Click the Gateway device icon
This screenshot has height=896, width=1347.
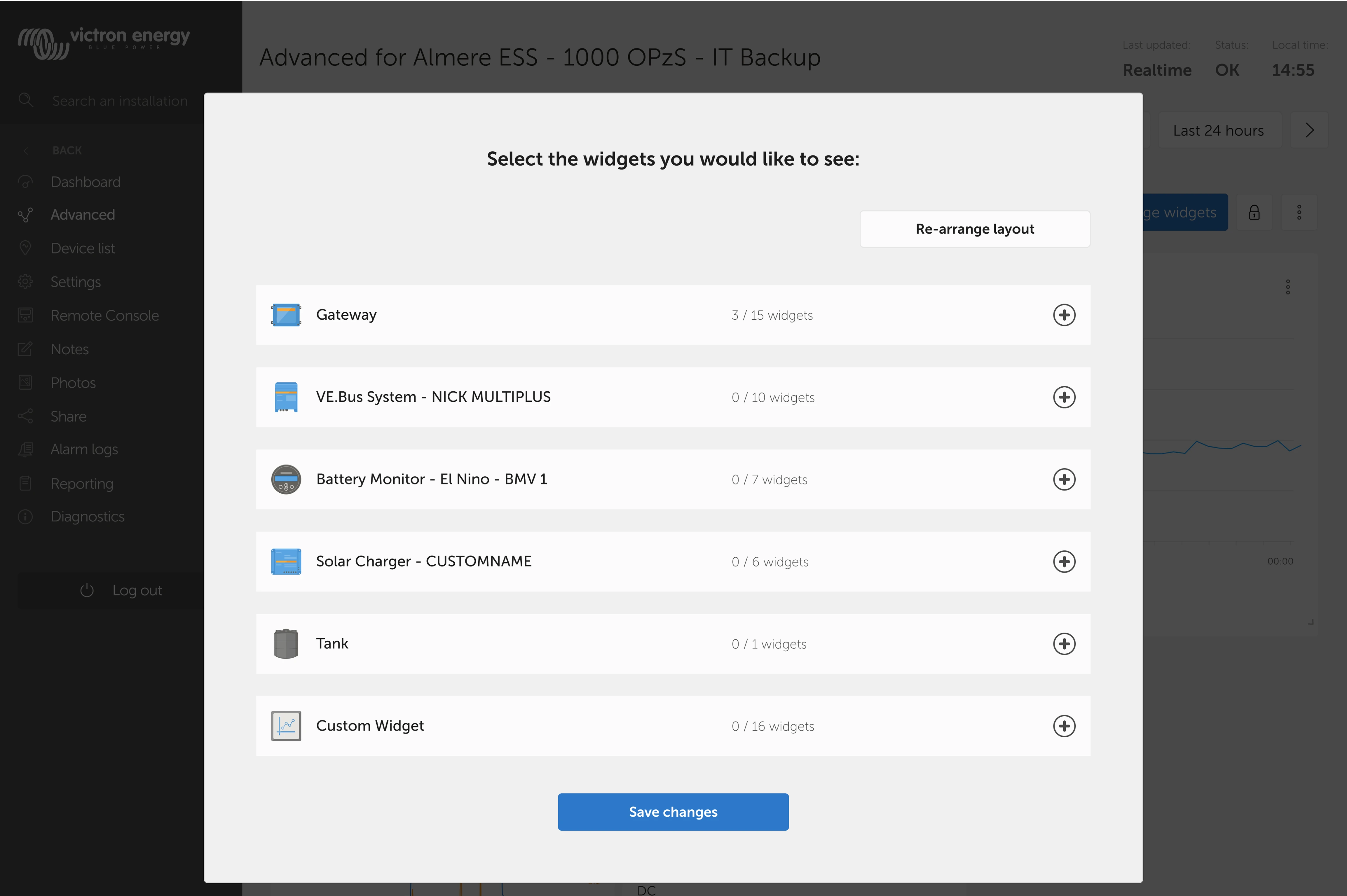(x=286, y=315)
